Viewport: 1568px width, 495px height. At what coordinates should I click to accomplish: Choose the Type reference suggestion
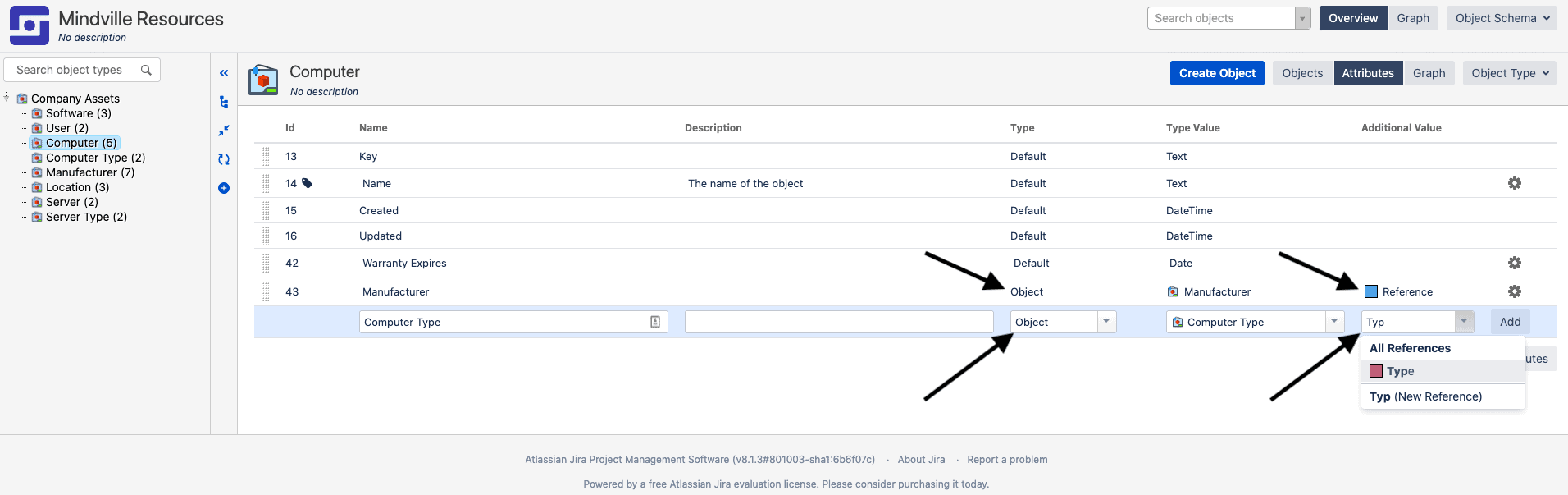click(1443, 371)
